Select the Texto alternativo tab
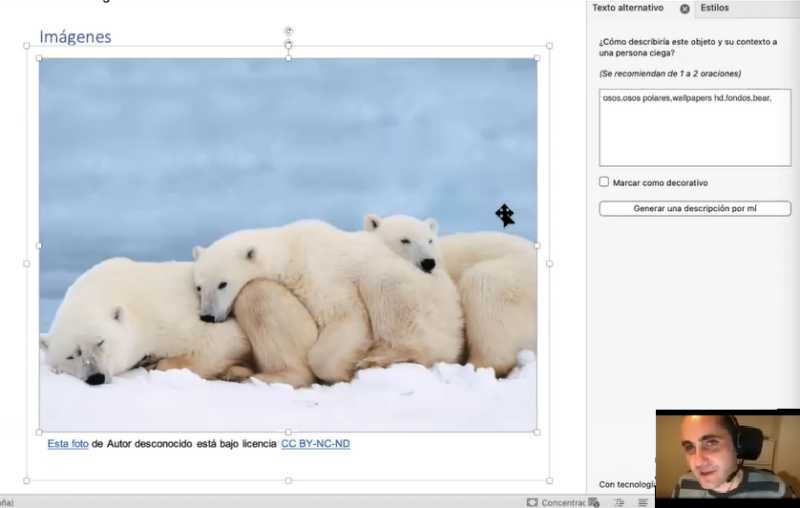The width and height of the screenshot is (800, 508). 627,8
